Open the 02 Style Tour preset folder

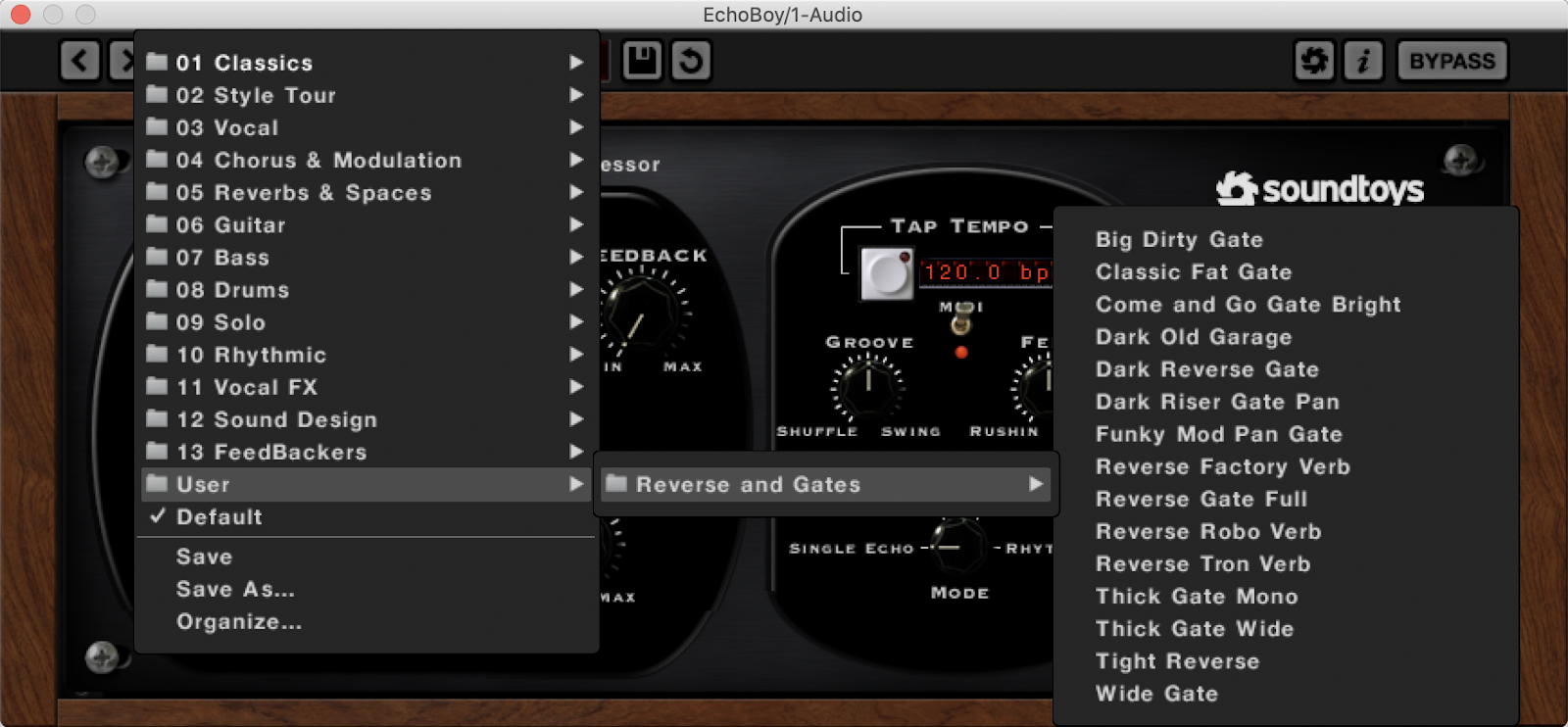[x=366, y=95]
